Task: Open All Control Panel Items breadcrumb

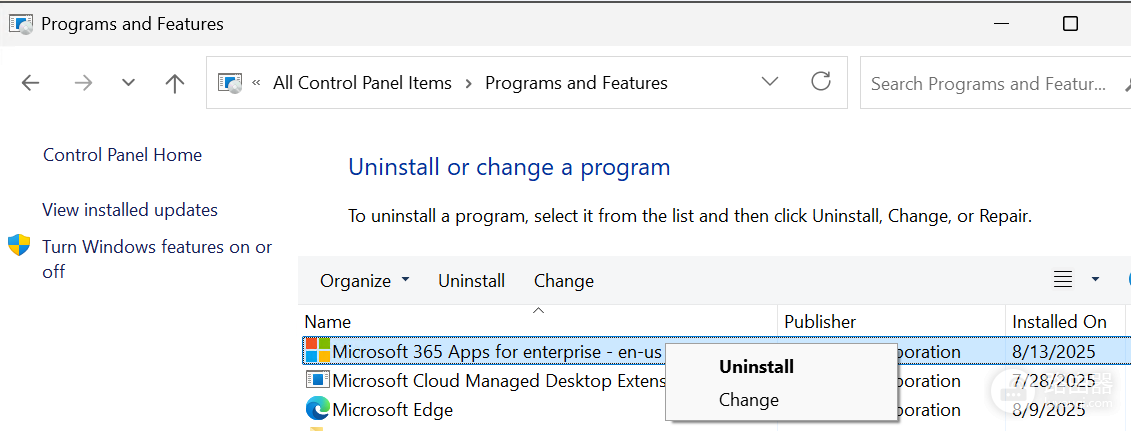Action: click(362, 83)
